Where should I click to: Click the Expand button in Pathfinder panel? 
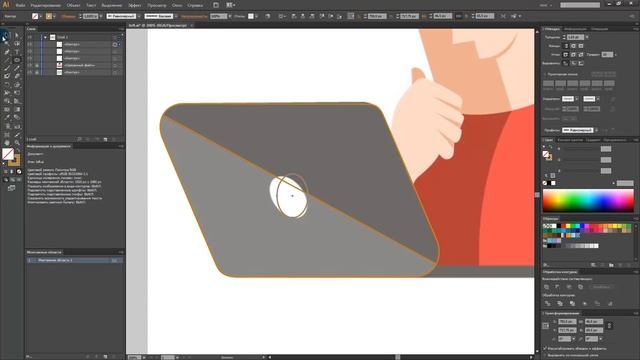tap(601, 287)
